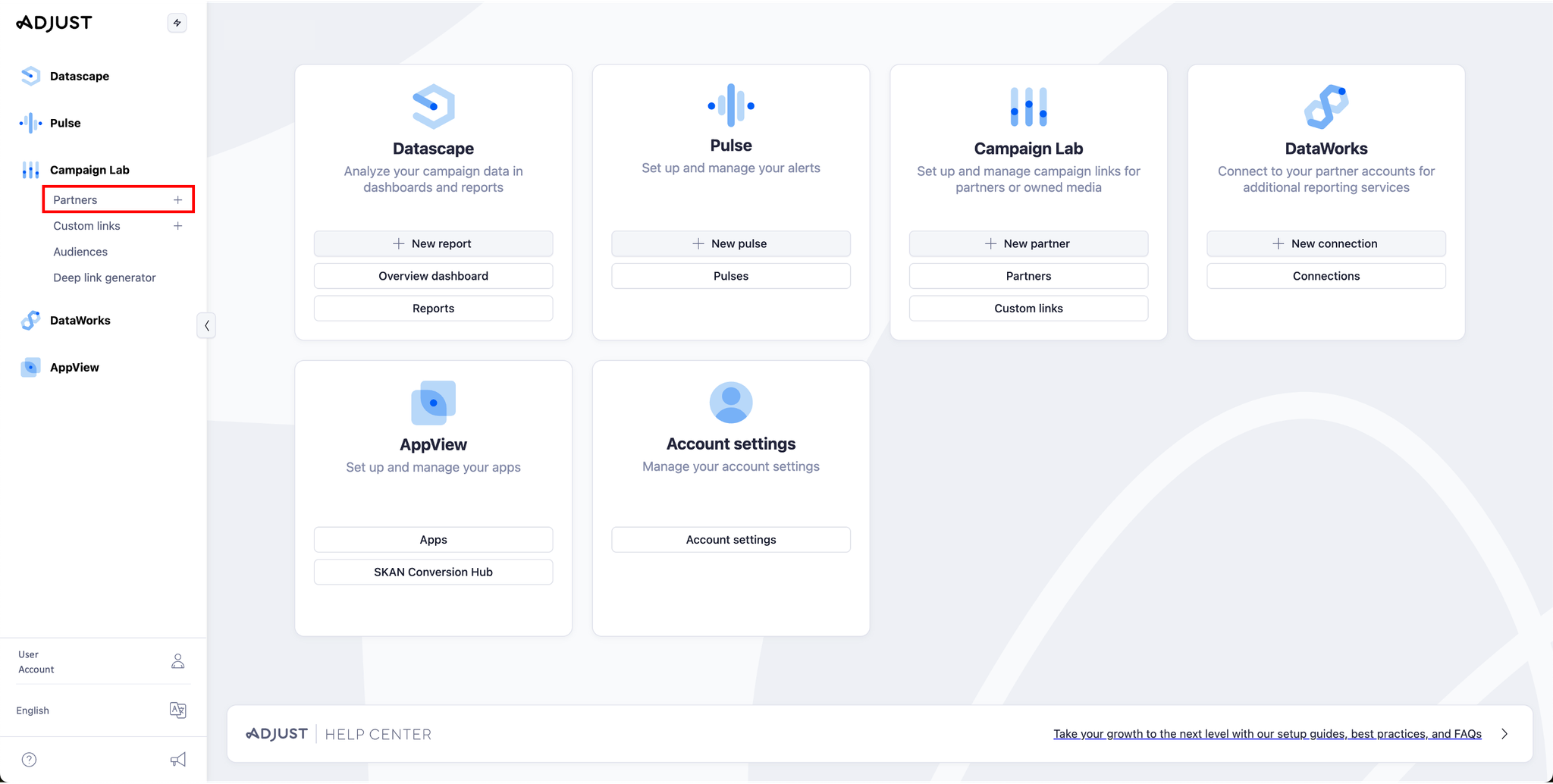Open Pulse in the sidebar
The width and height of the screenshot is (1553, 784).
pos(65,123)
